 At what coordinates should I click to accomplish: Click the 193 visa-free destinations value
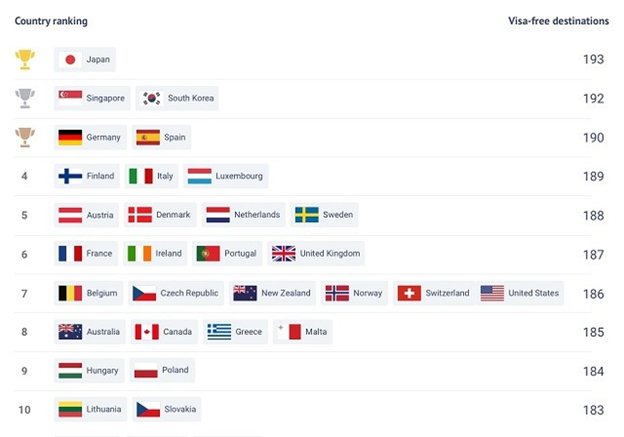593,60
